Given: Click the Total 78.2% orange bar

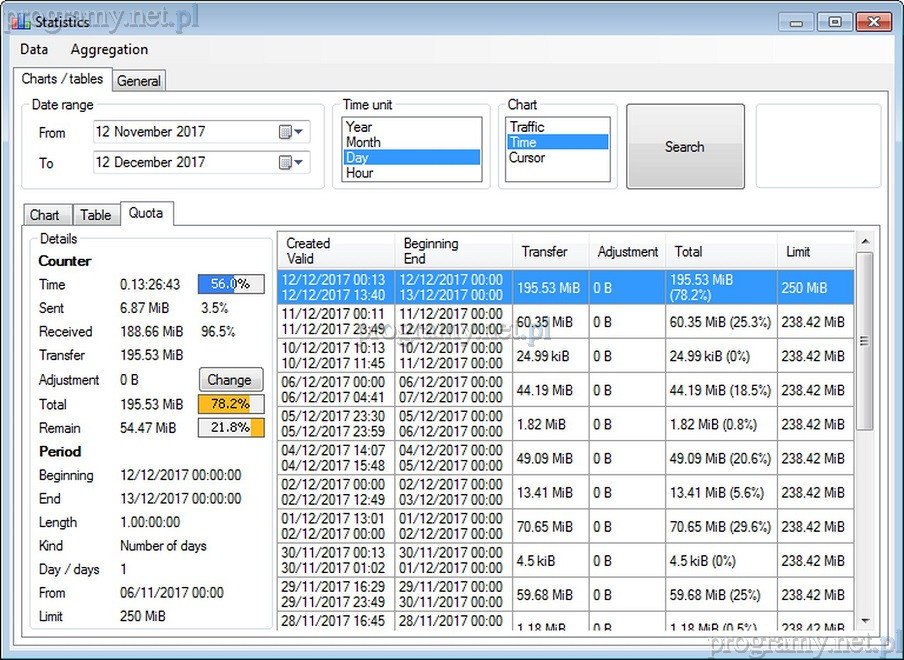Looking at the screenshot, I should point(231,404).
